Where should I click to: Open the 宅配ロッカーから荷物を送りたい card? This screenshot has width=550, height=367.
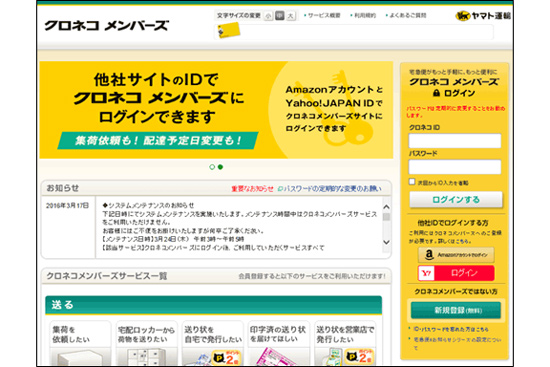coord(146,343)
